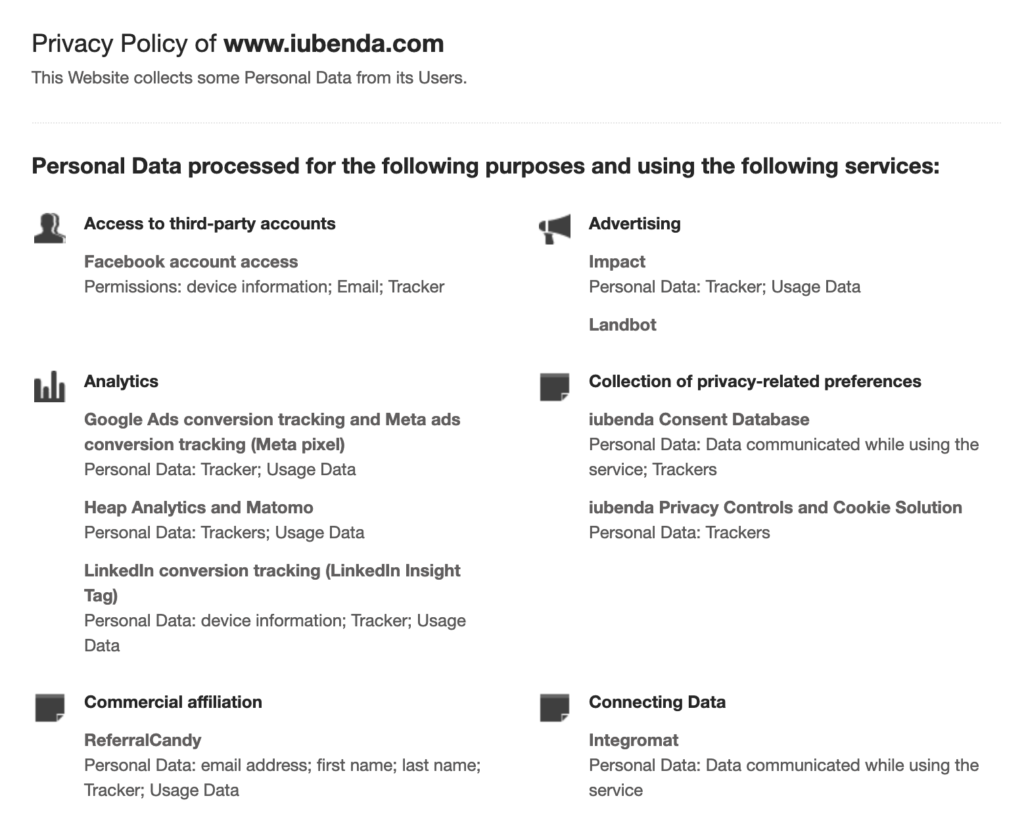Click the megaphone icon next to Advertising

tap(554, 229)
